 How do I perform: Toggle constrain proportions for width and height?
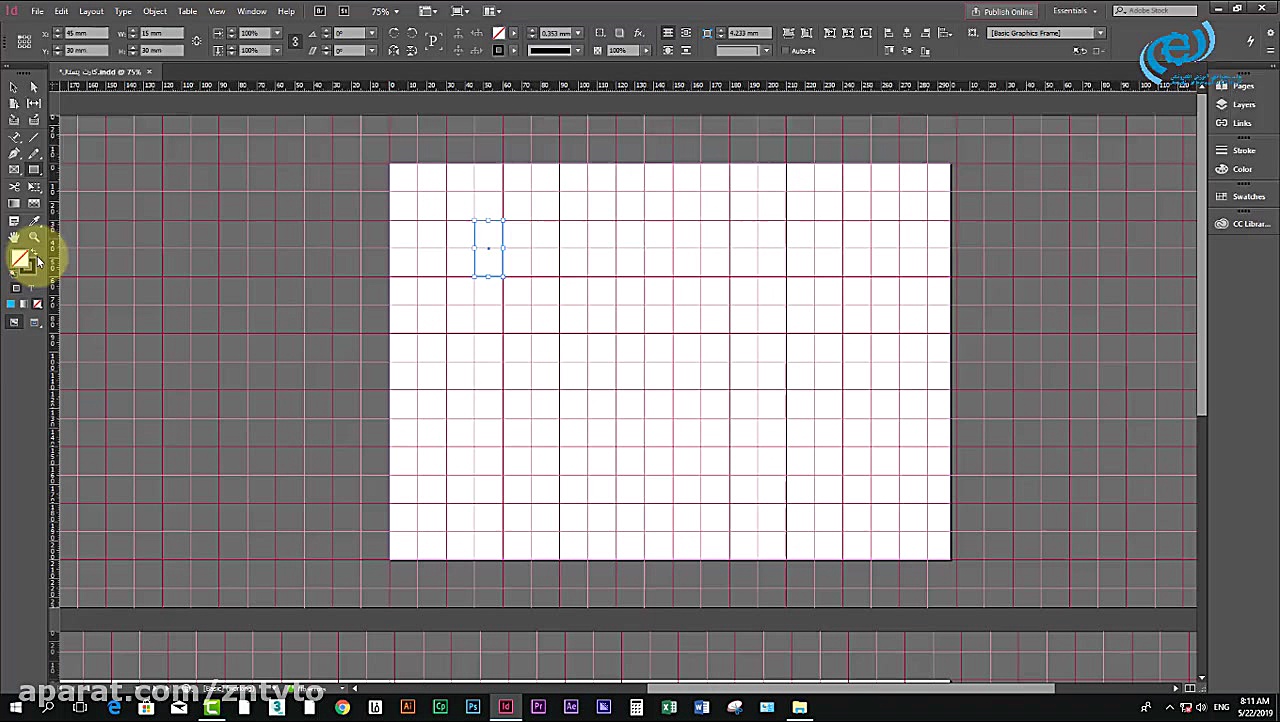[x=196, y=41]
